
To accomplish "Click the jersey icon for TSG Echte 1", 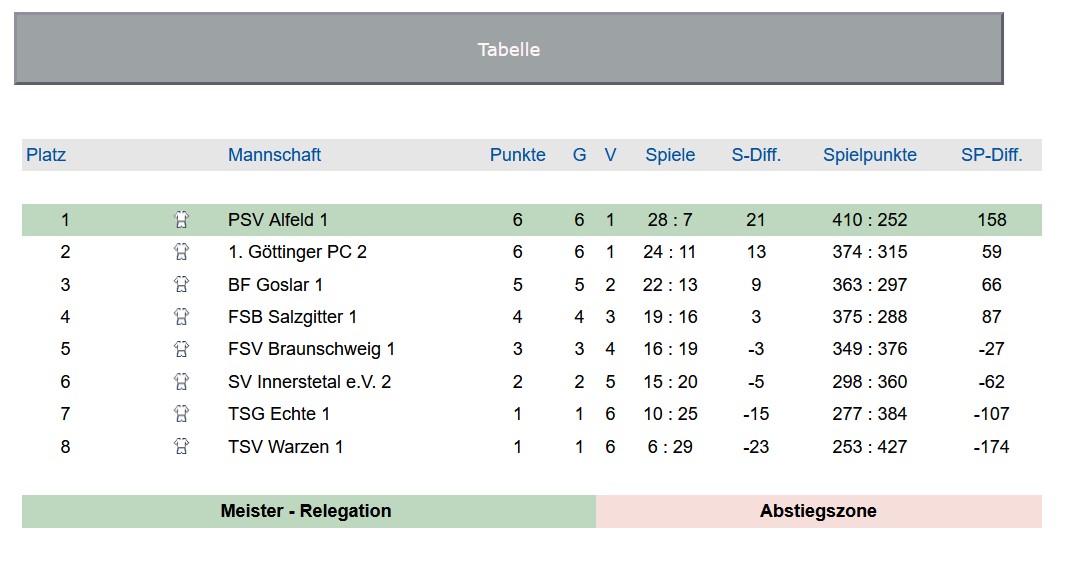I will point(181,414).
